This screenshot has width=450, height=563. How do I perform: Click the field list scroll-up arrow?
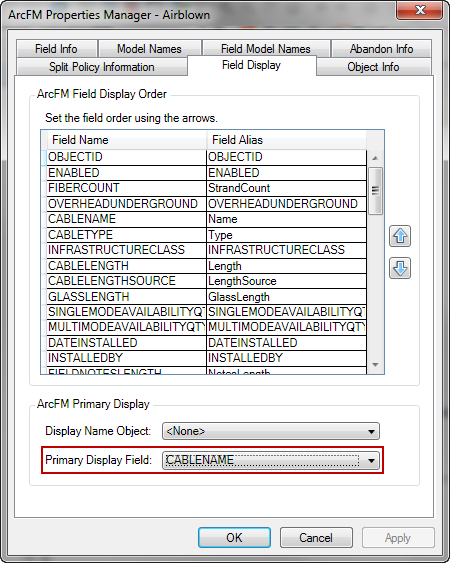tap(375, 158)
